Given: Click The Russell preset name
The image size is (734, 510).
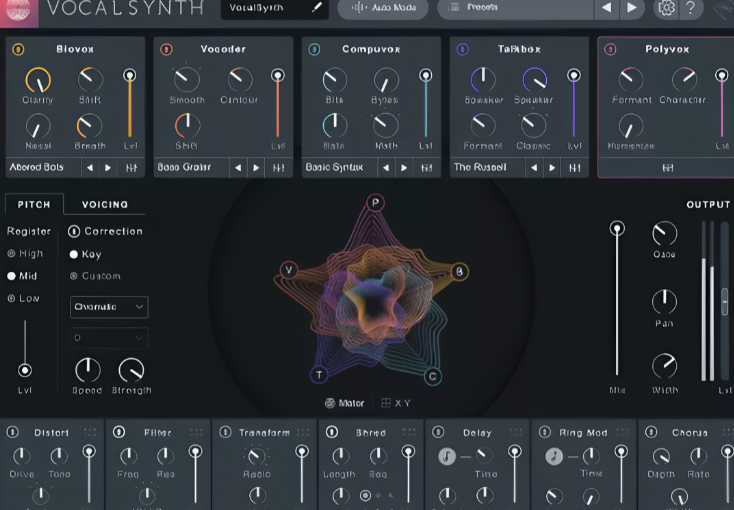Looking at the screenshot, I should point(480,167).
